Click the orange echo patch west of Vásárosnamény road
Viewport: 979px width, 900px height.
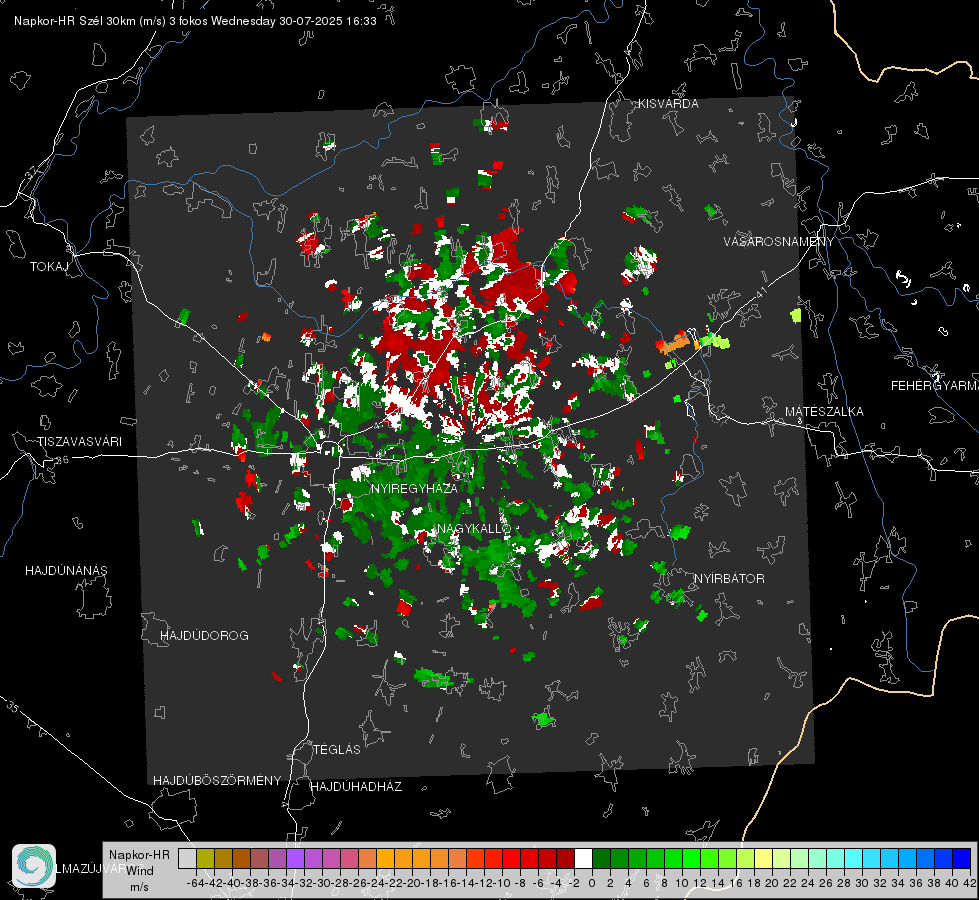tap(673, 342)
